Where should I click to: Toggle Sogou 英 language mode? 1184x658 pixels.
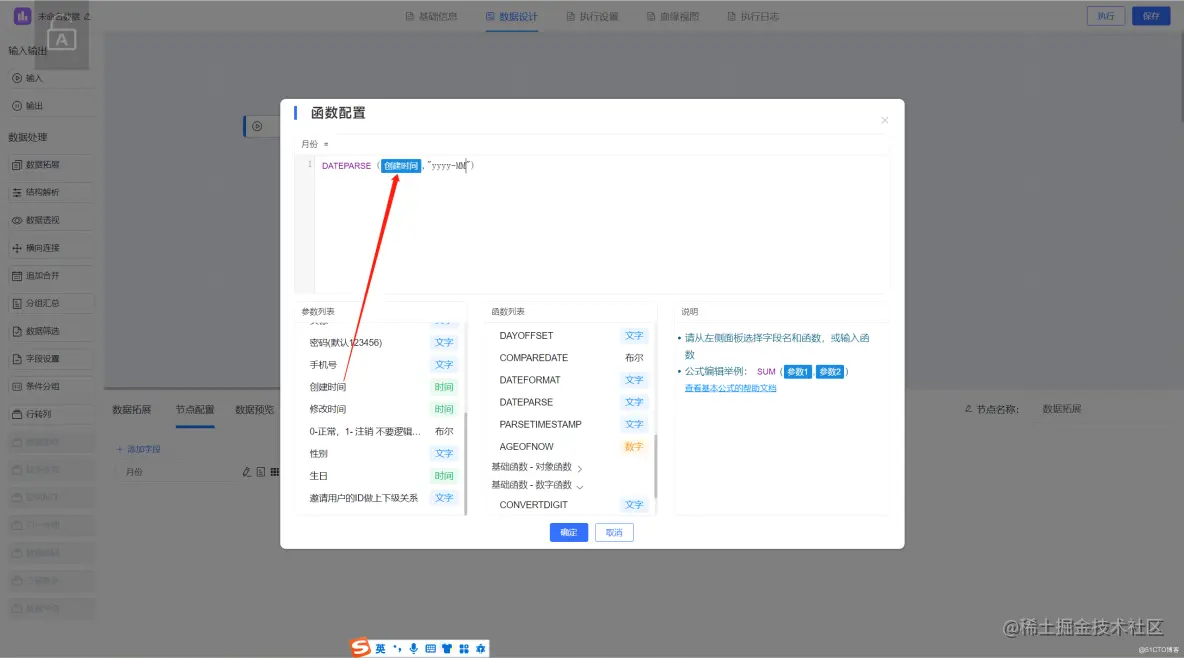(381, 649)
